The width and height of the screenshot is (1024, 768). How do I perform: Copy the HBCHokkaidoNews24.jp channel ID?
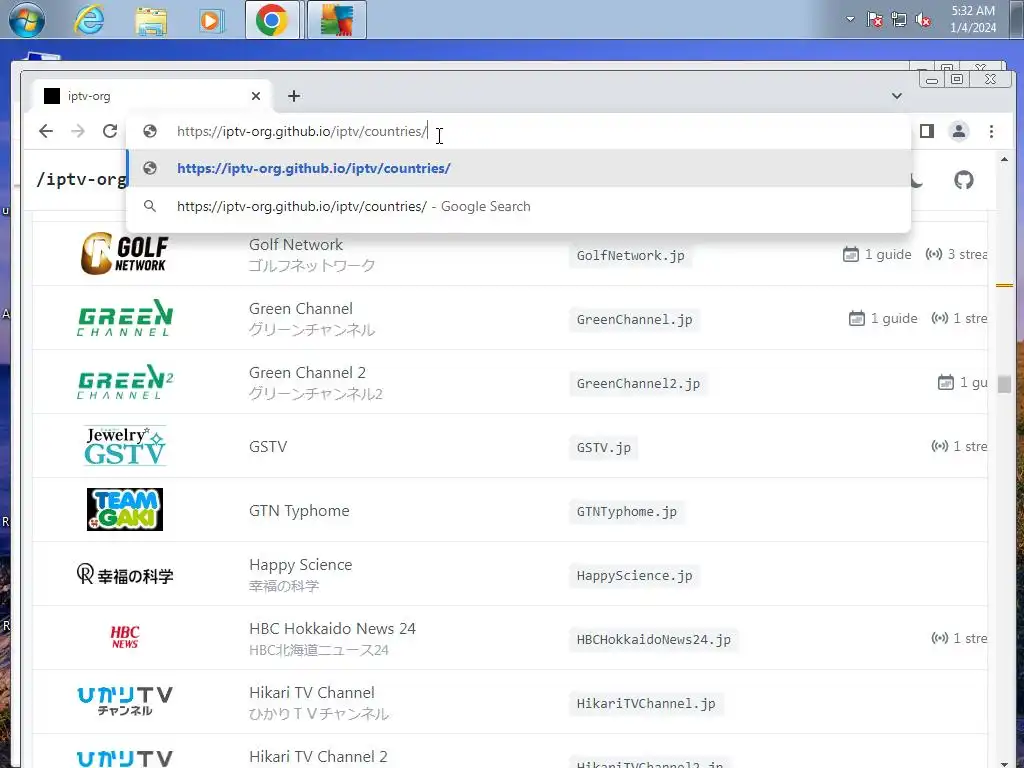pyautogui.click(x=653, y=639)
